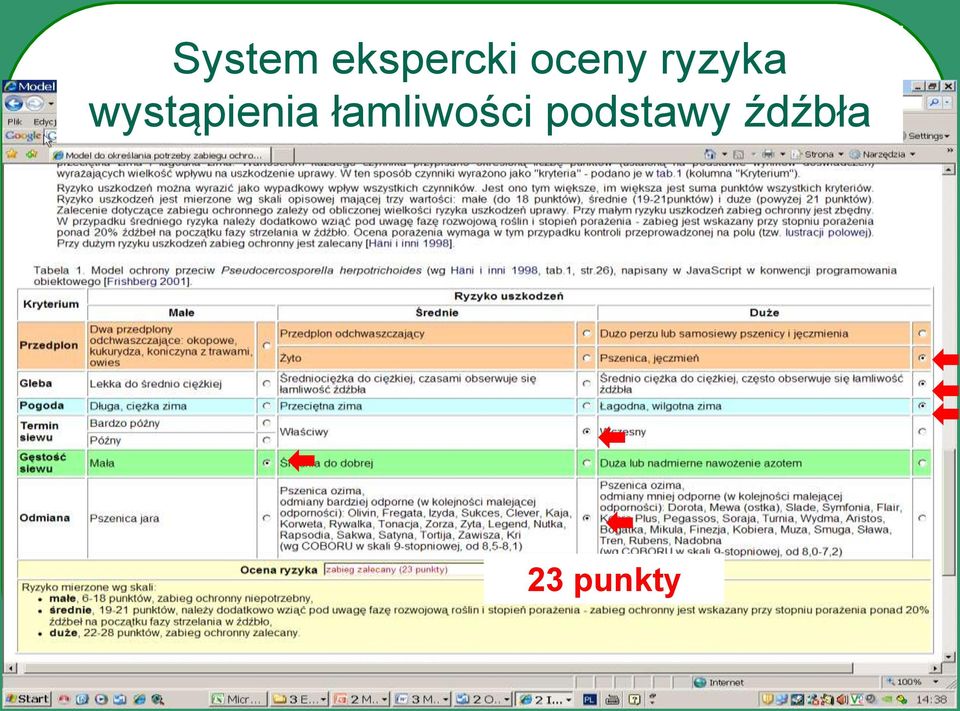Click the Print icon in command bar
Viewport: 960px width, 711px height.
768,154
